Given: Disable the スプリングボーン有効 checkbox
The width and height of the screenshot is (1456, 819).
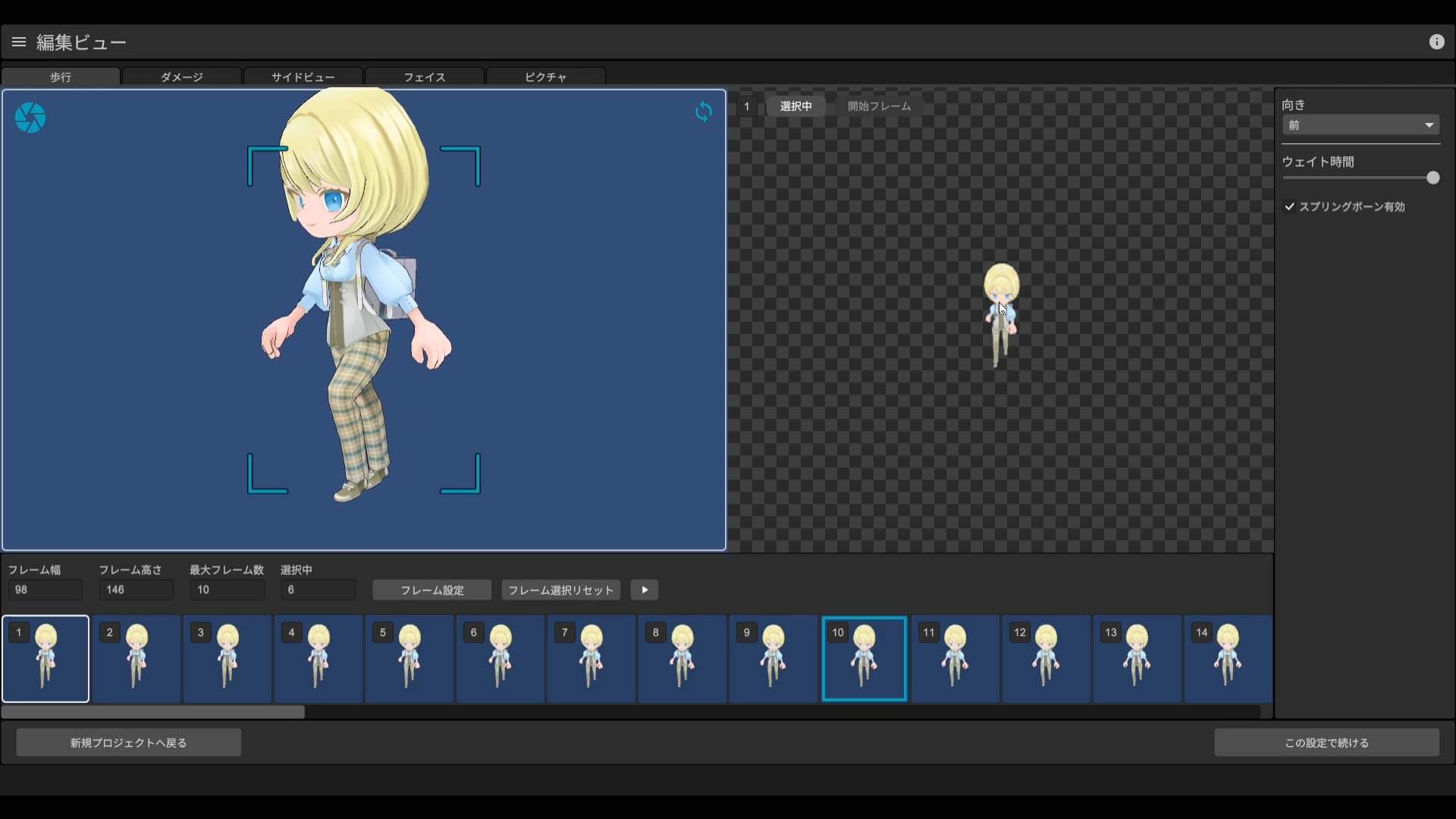Looking at the screenshot, I should 1291,206.
